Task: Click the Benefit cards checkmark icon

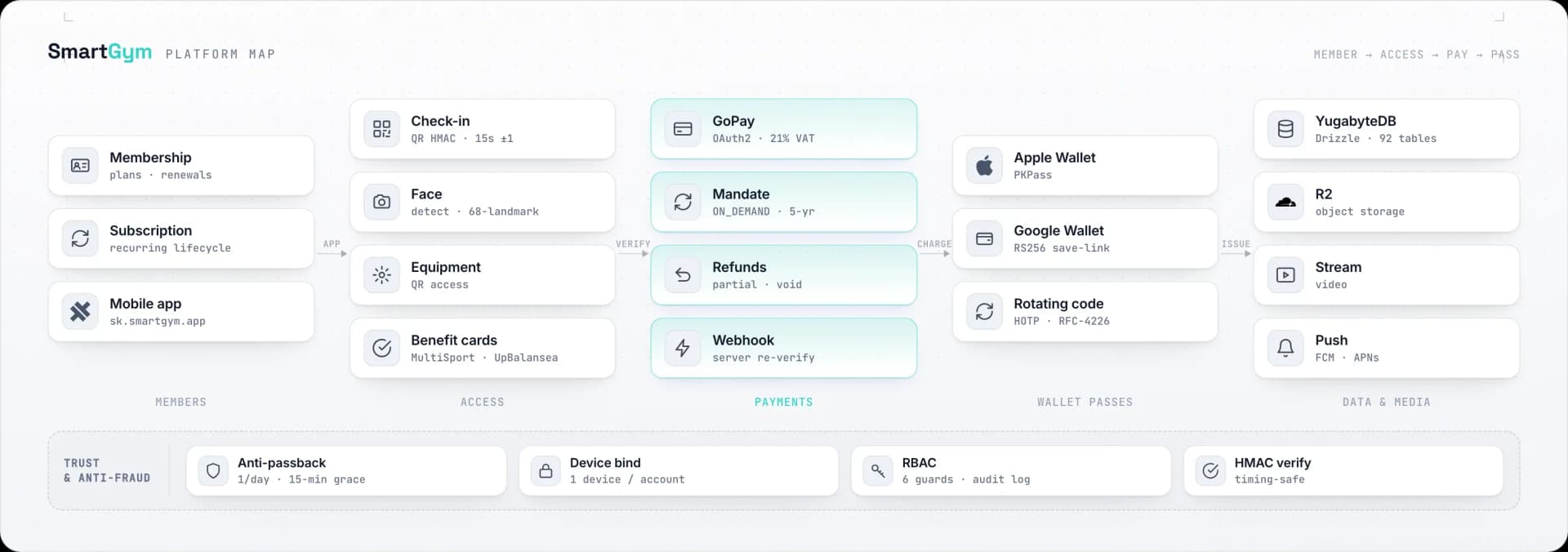Action: 381,348
